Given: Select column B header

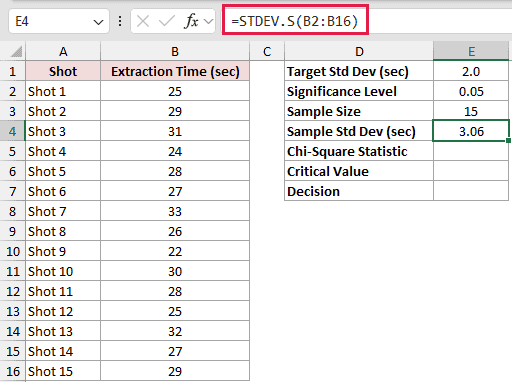Looking at the screenshot, I should (x=175, y=52).
